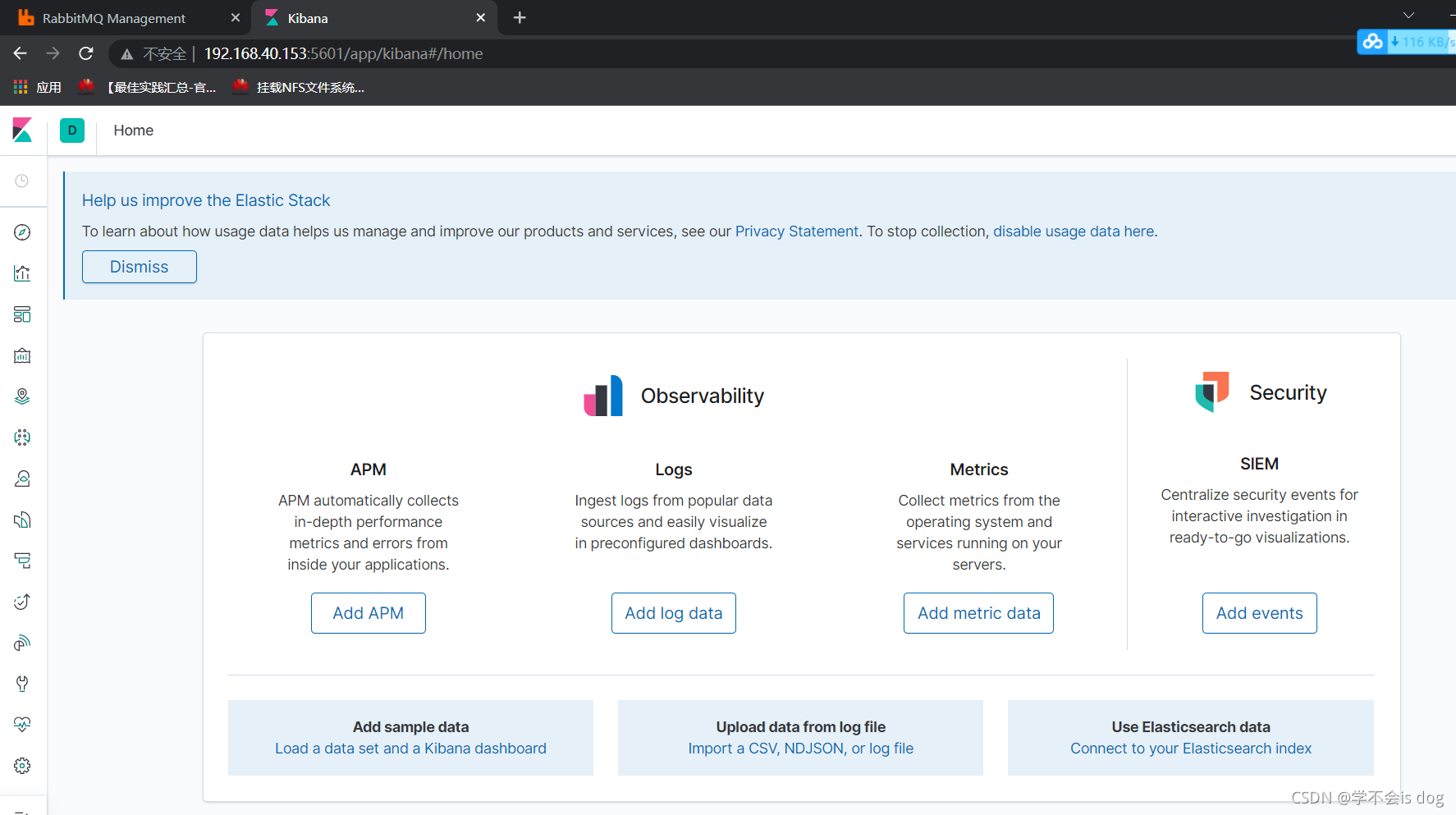Click the Kibana logo in the top corner

coord(22,130)
